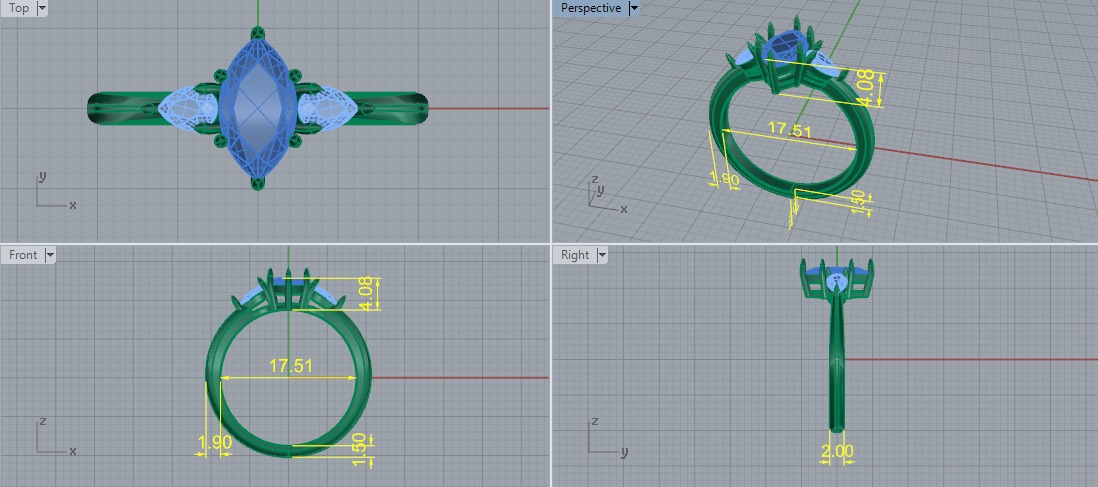
Task: Select the marquise center stone in Top view
Action: coord(258,109)
